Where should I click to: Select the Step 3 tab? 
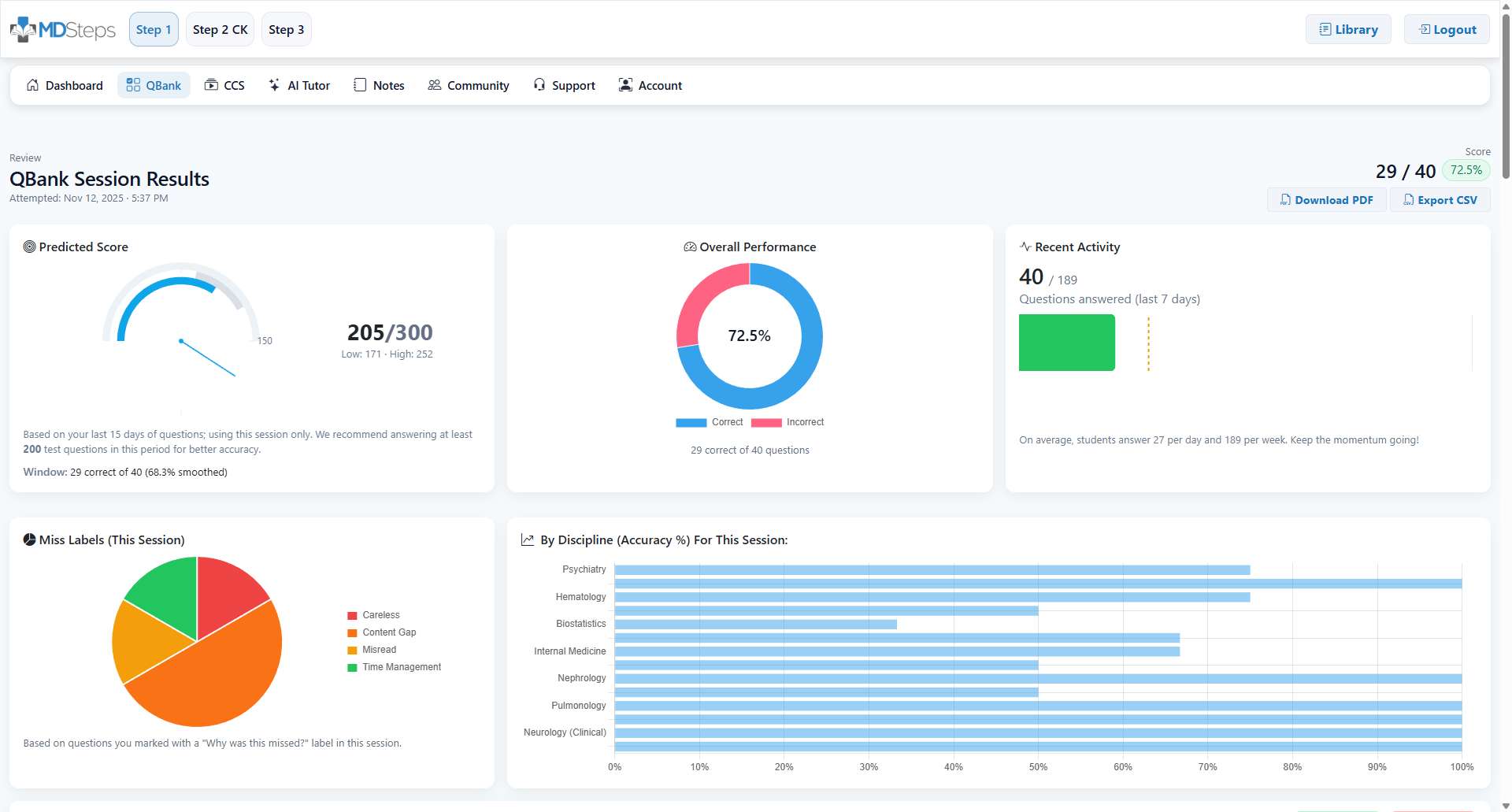tap(286, 29)
